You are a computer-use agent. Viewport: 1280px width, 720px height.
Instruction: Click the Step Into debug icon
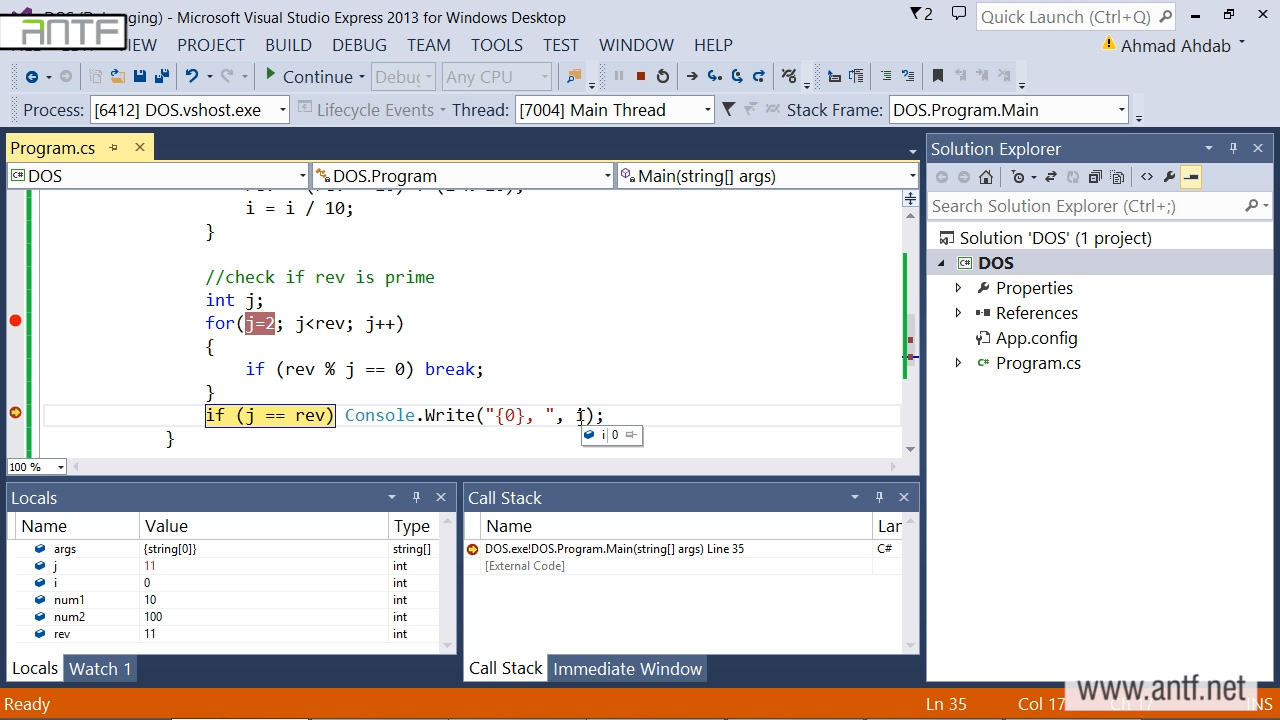714,77
